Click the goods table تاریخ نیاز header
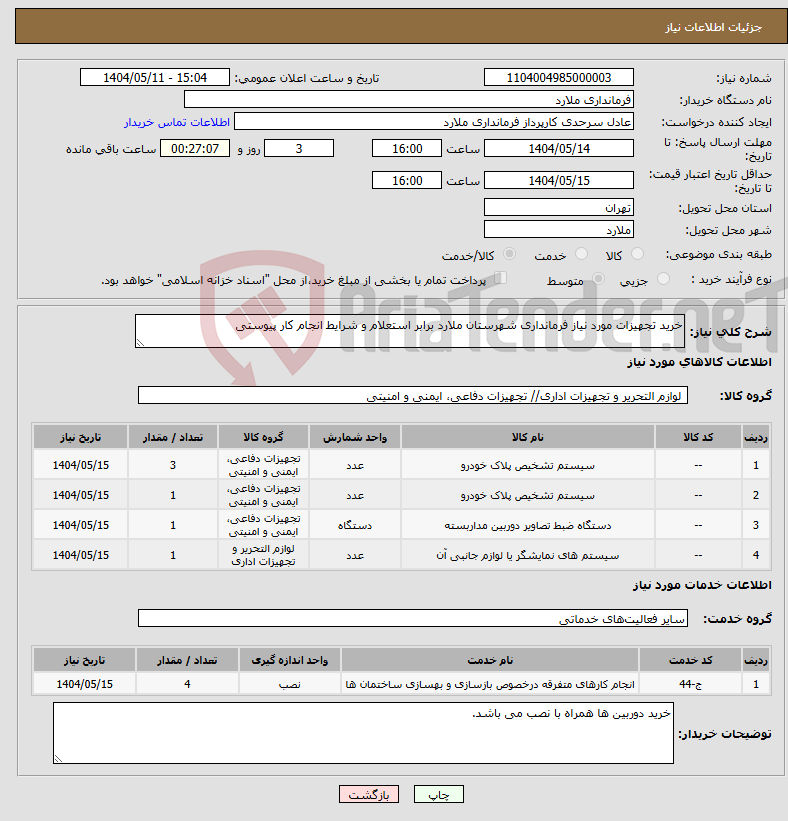Image resolution: width=788 pixels, height=821 pixels. [x=81, y=437]
